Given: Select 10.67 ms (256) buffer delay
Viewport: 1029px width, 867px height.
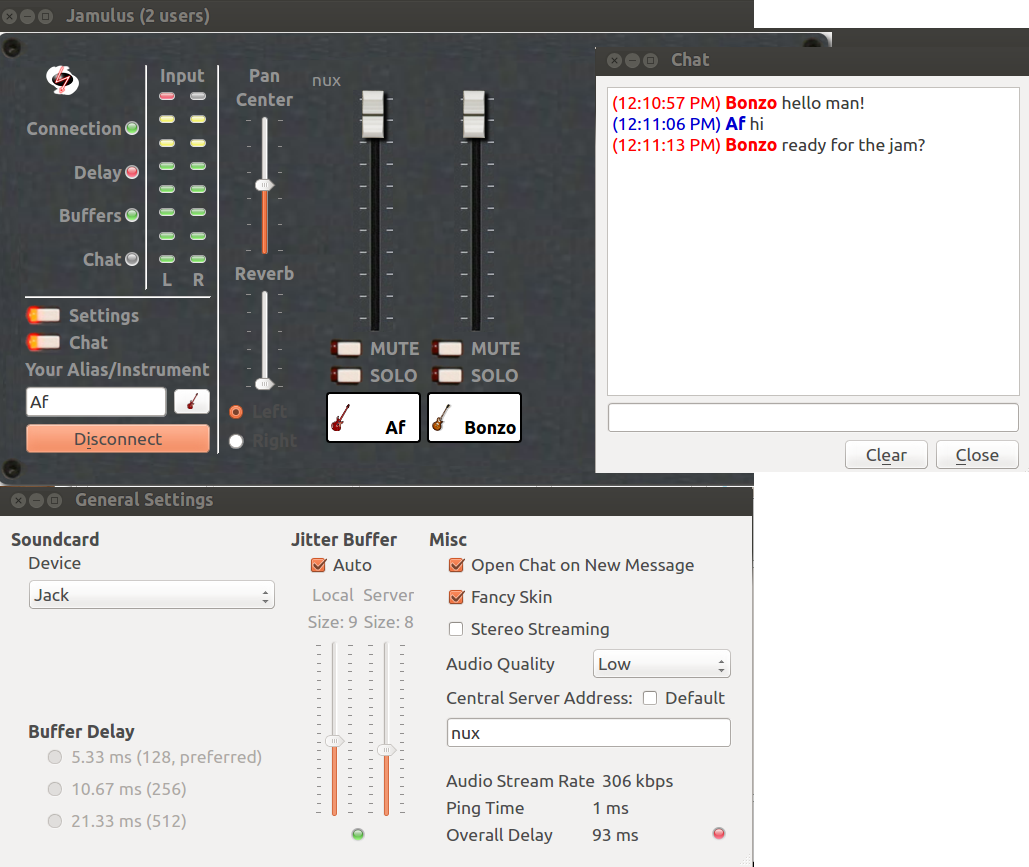Looking at the screenshot, I should [55, 789].
